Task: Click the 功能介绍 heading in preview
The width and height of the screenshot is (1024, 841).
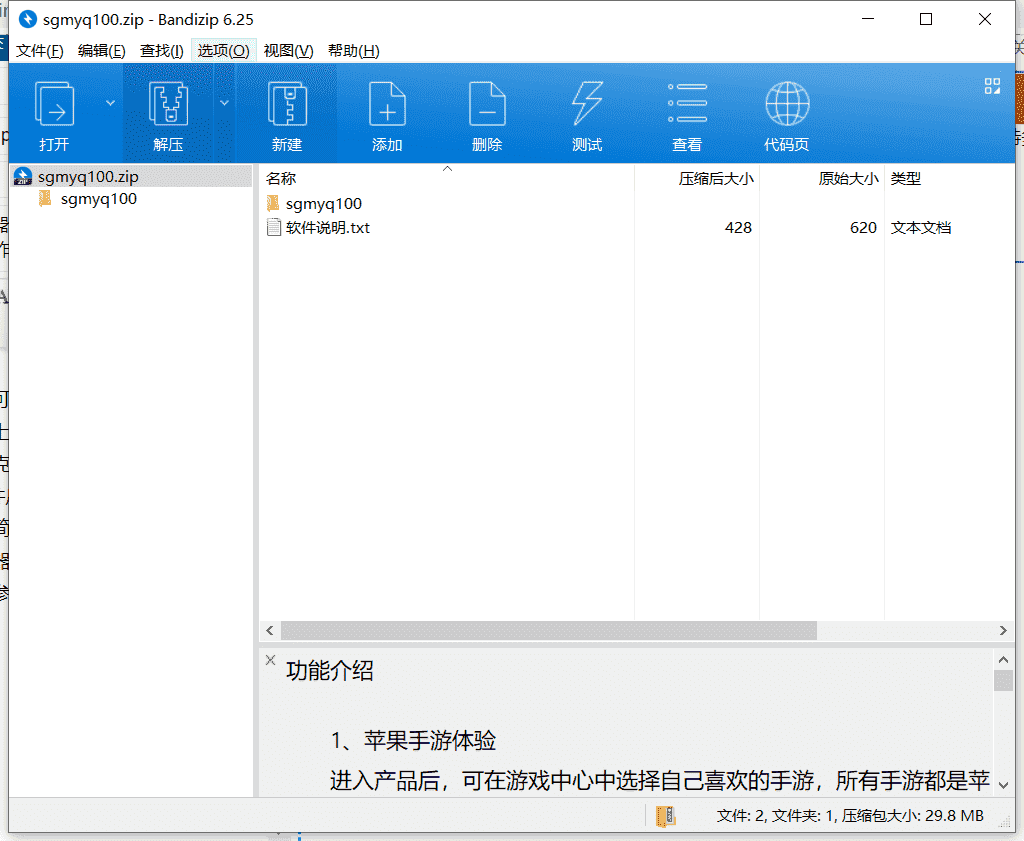Action: 329,671
